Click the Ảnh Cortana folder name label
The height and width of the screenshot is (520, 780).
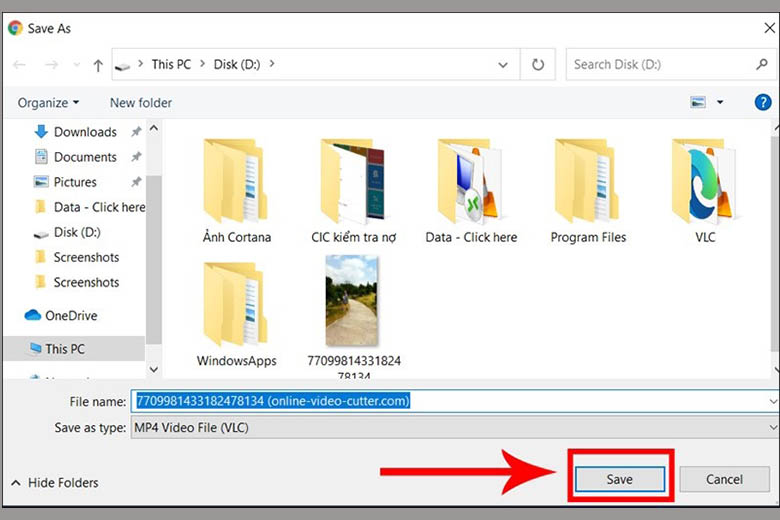[x=237, y=237]
